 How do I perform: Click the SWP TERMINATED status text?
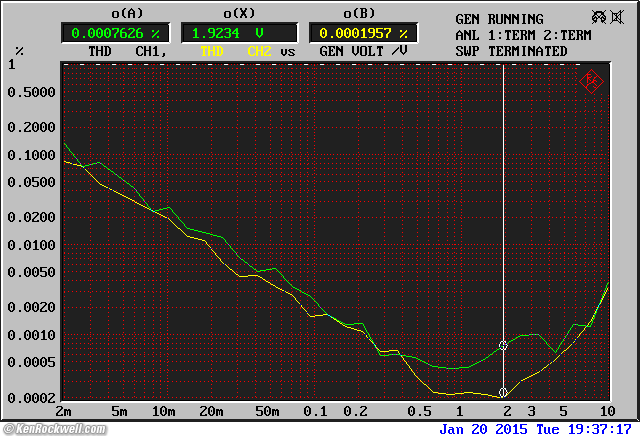(x=511, y=51)
